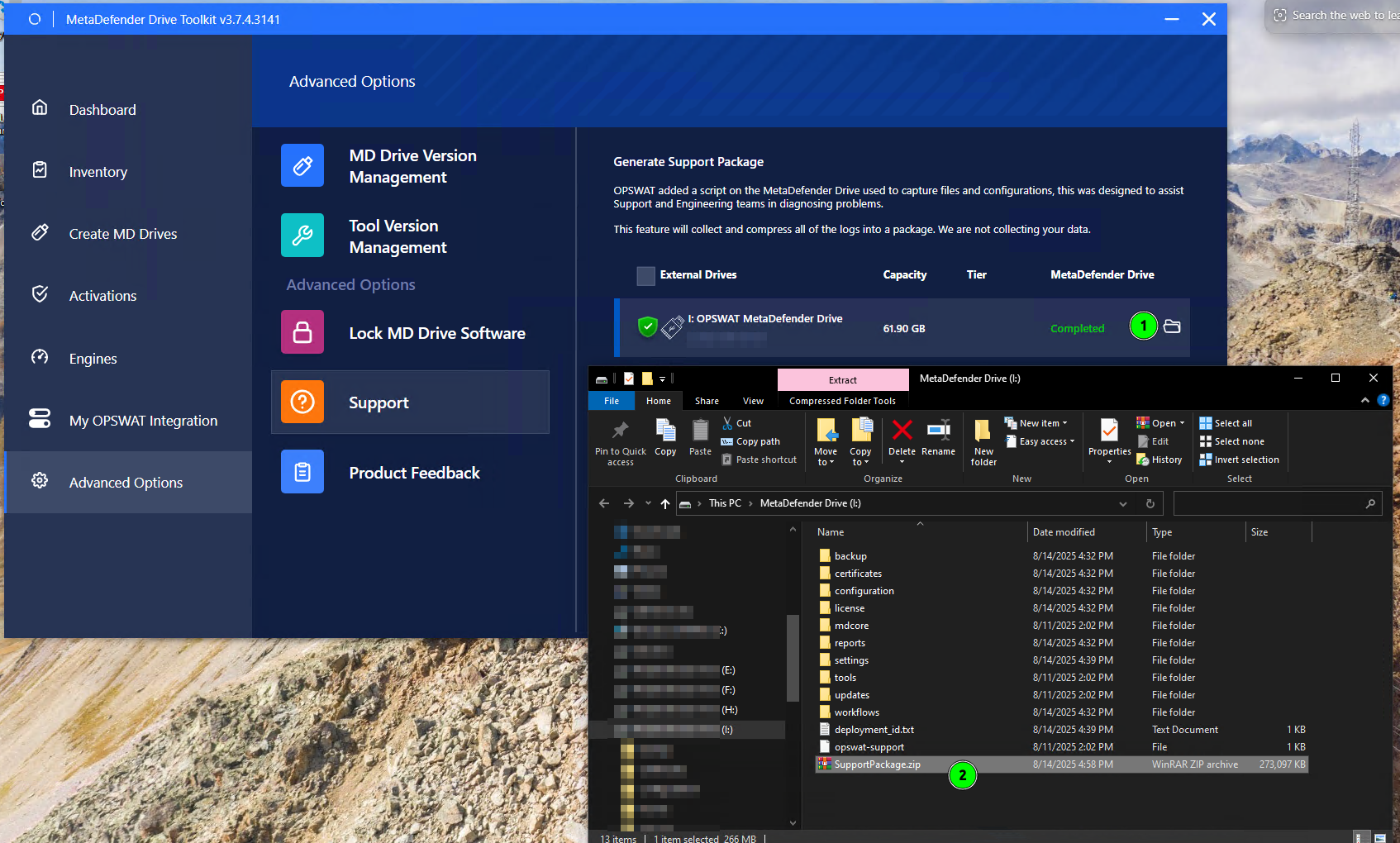Open MD Drive Version Management icon
The image size is (1400, 843).
(x=302, y=165)
